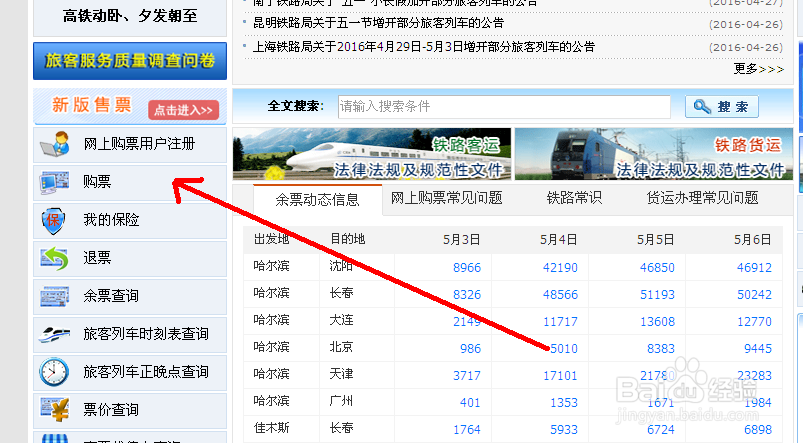Screen dimensions: 803x443
Task: Select the 铁路常识 tab
Action: tap(574, 198)
